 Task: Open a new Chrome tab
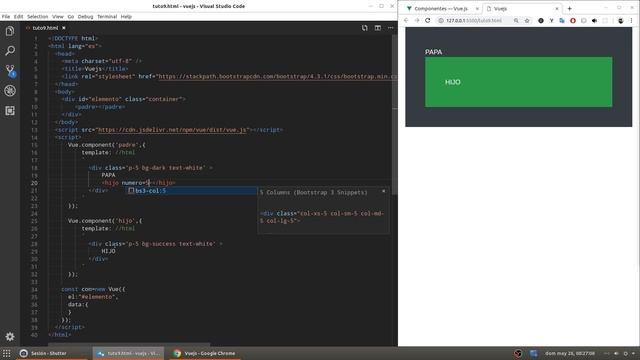(569, 9)
